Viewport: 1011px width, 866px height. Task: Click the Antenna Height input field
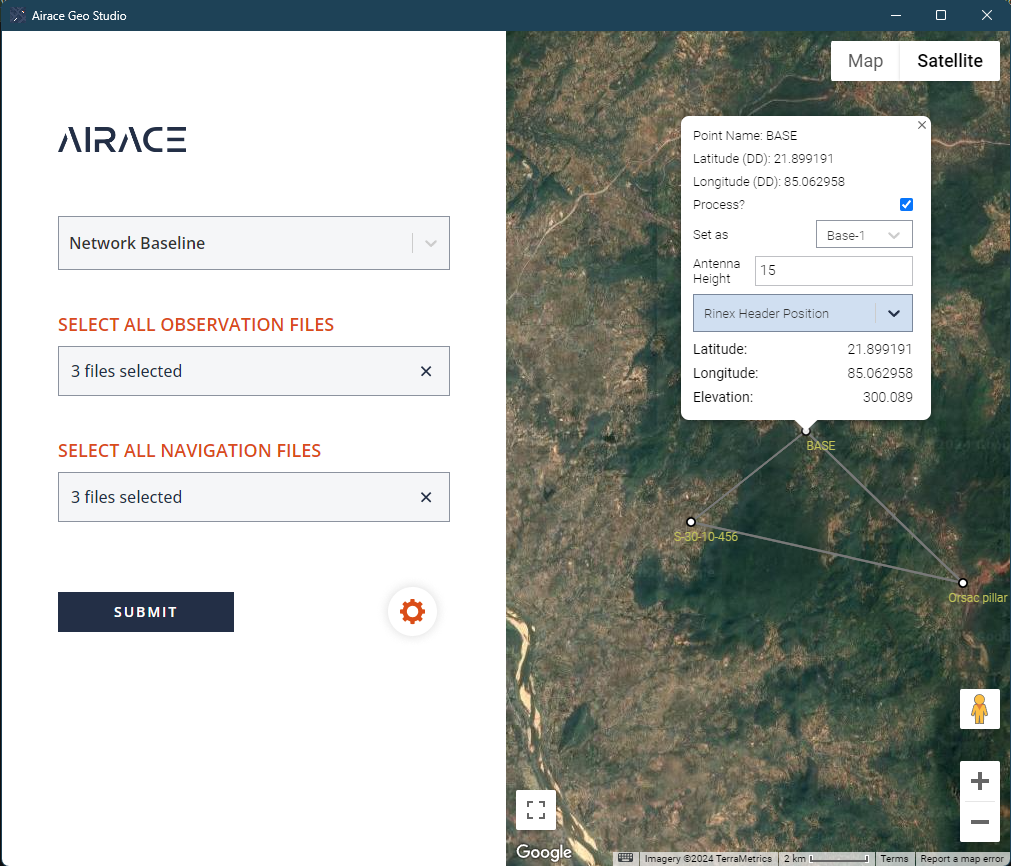[x=833, y=271]
